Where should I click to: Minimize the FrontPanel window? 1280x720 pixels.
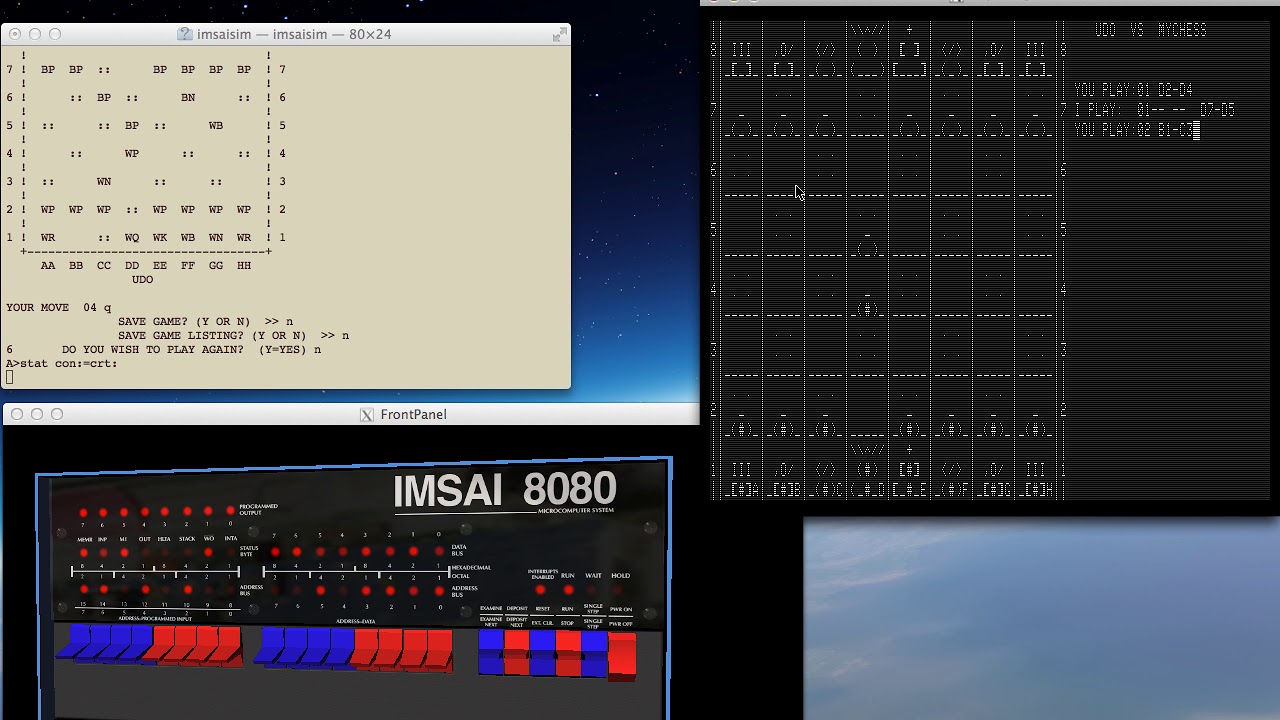pos(37,414)
